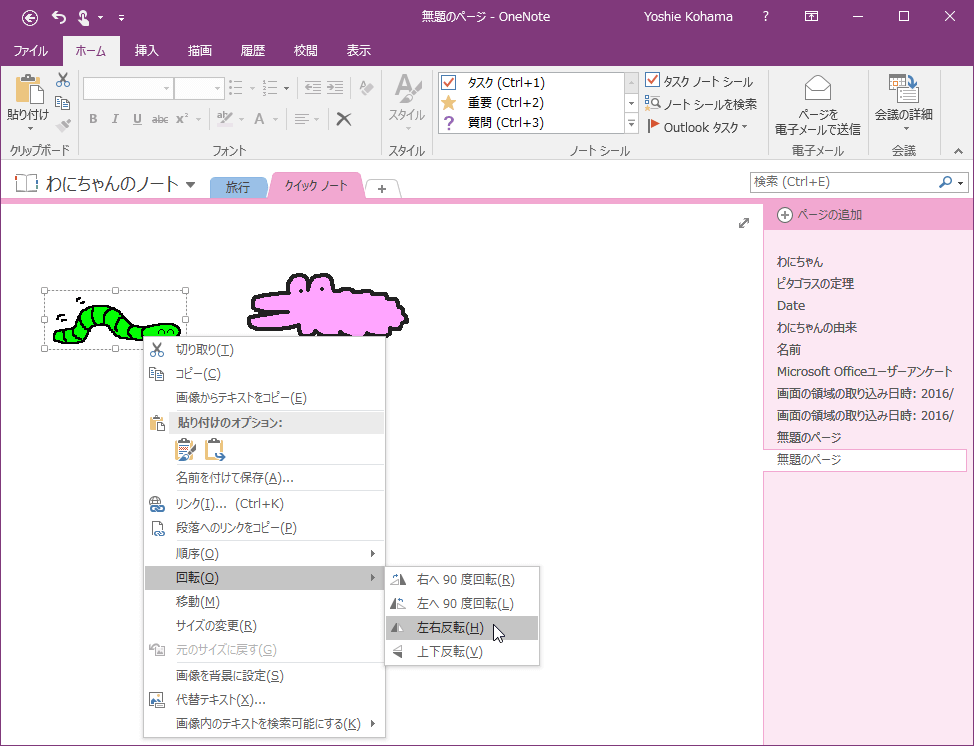Toggle Underline formatting button
The image size is (974, 746).
tap(137, 119)
